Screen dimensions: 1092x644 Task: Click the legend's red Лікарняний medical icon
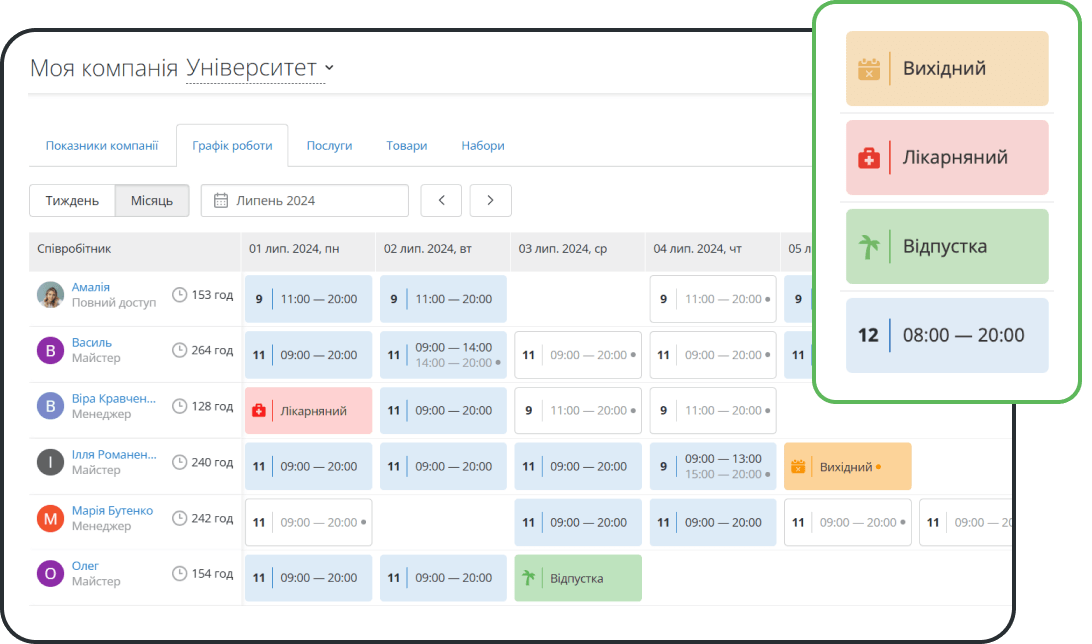pos(869,158)
